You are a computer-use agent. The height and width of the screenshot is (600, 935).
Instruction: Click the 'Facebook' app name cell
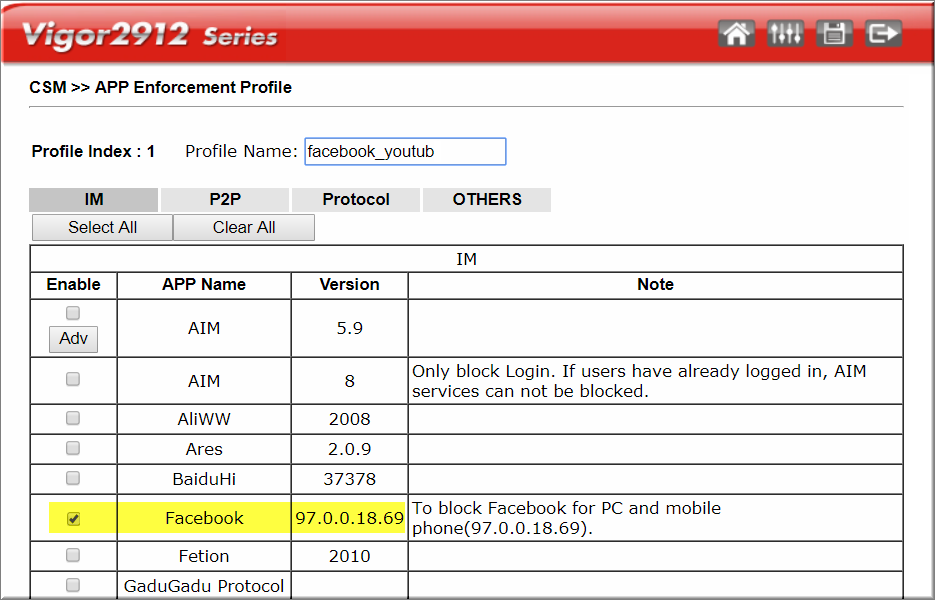[x=204, y=518]
